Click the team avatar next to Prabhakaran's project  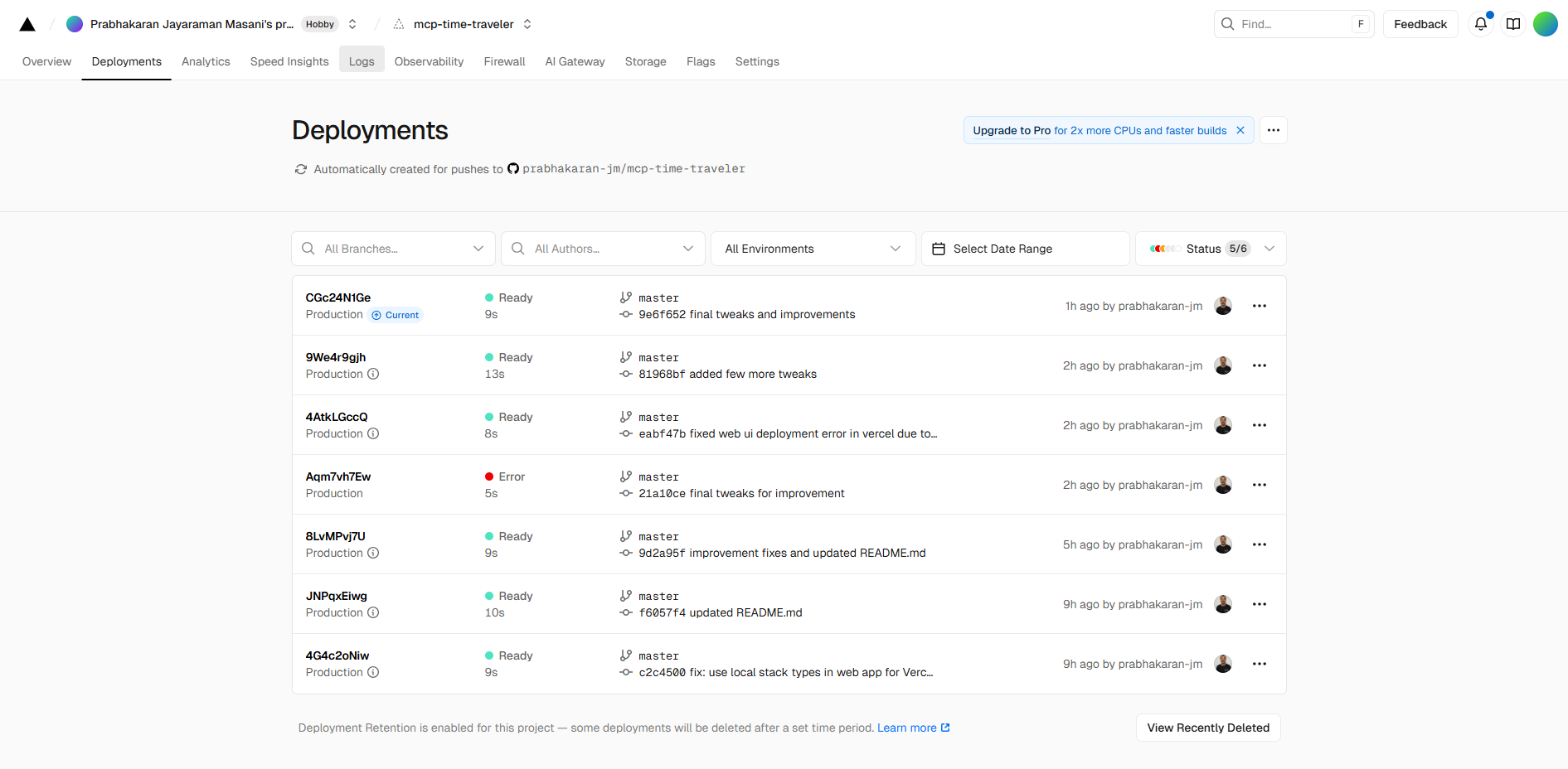[75, 24]
